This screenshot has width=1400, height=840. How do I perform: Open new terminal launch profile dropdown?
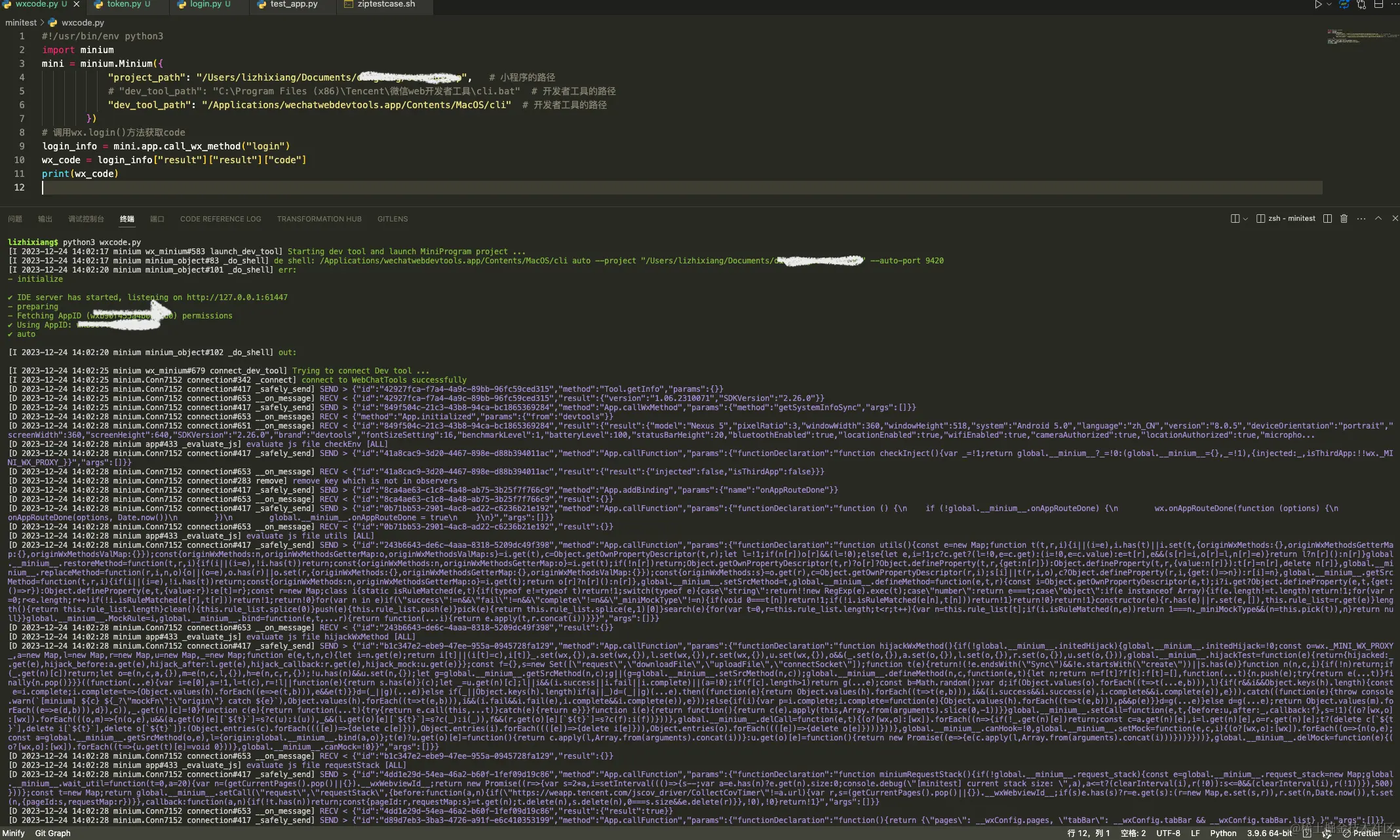point(1245,219)
